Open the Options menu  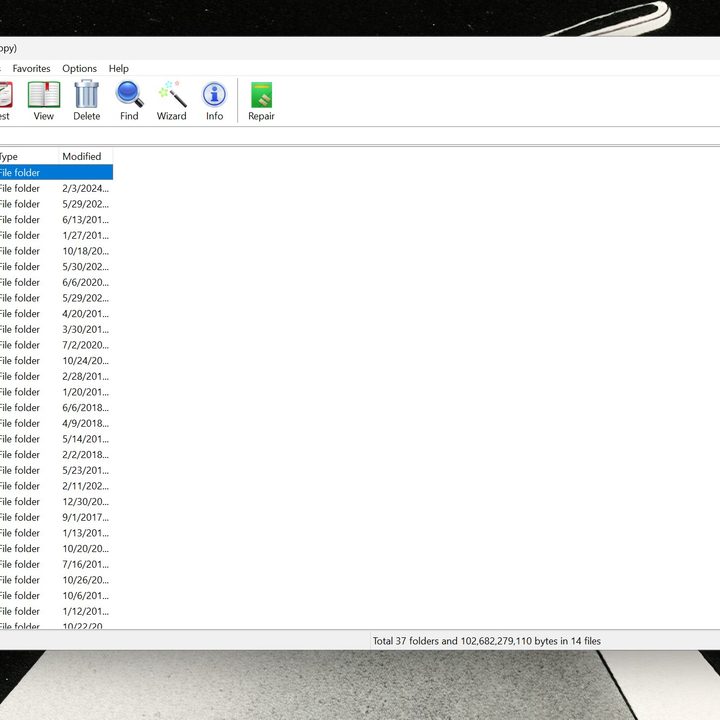(79, 68)
